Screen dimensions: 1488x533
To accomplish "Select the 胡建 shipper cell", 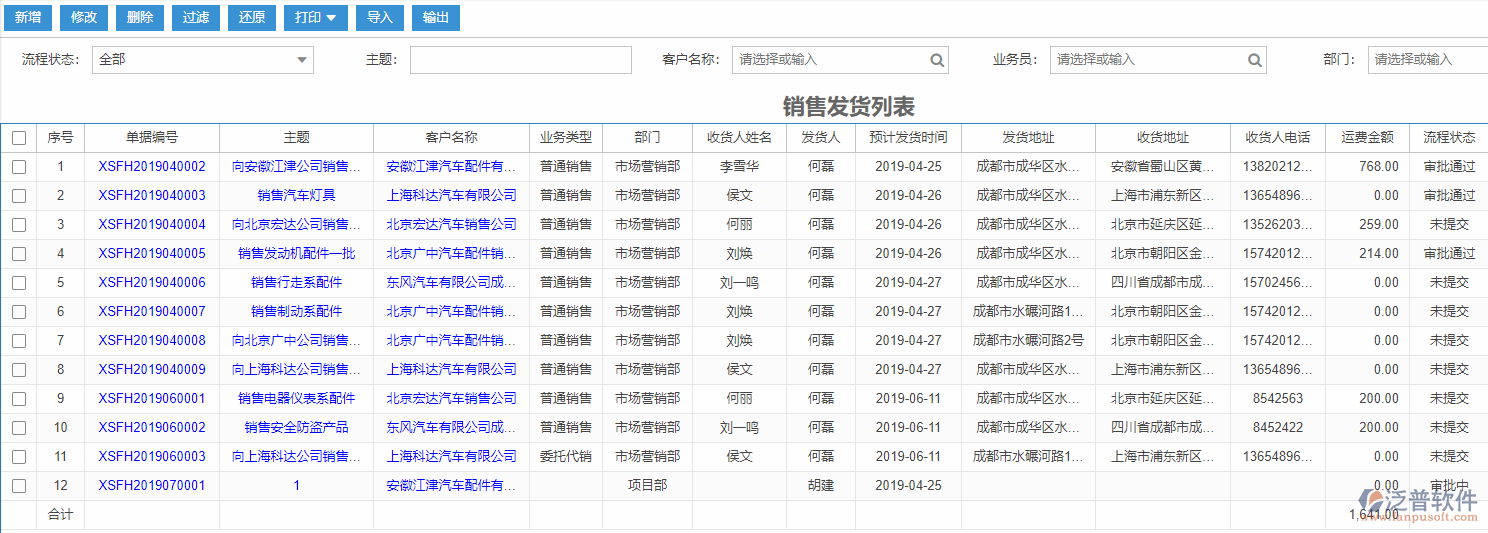I will coord(821,486).
